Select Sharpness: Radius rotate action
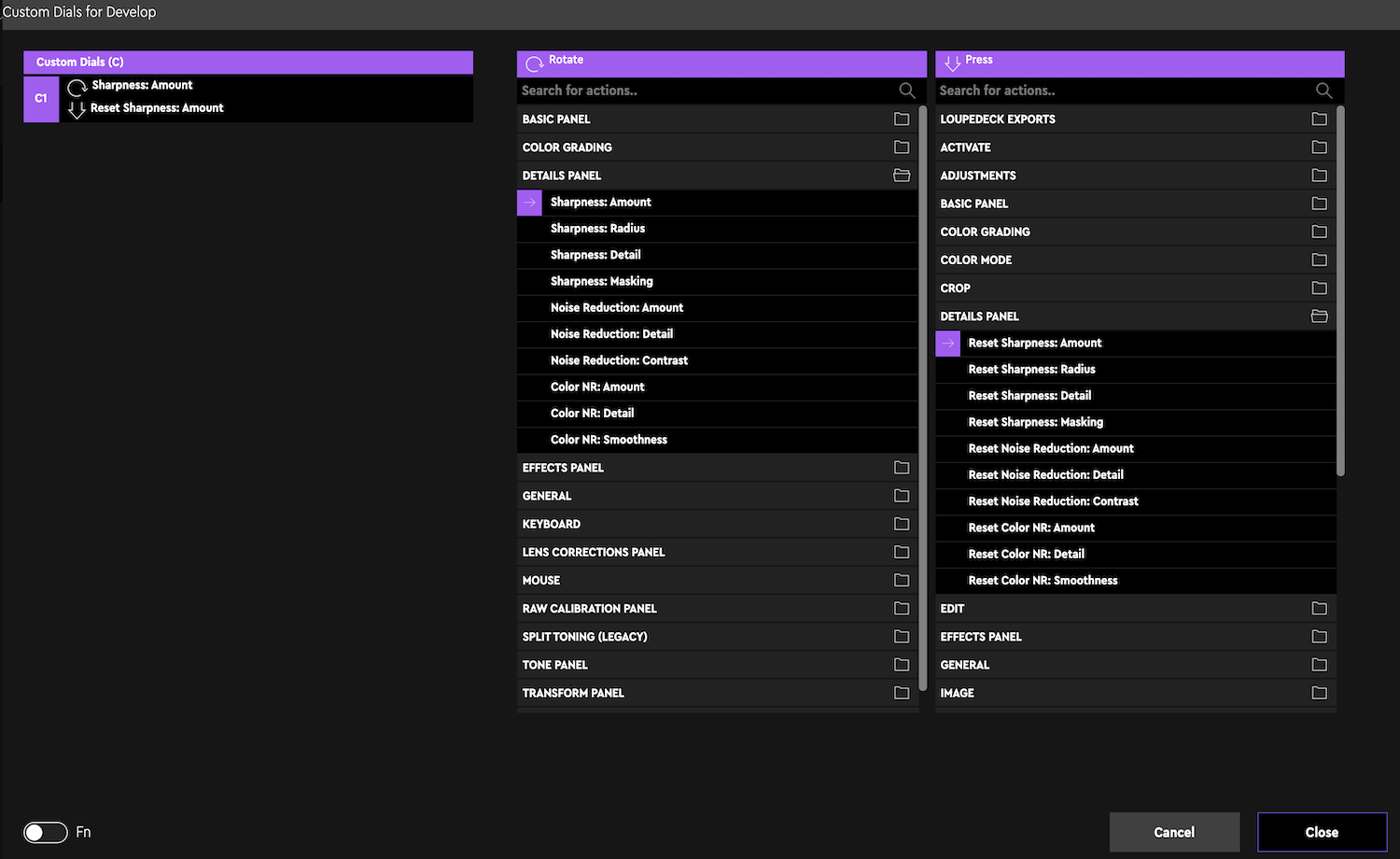The width and height of the screenshot is (1400, 859). point(717,229)
